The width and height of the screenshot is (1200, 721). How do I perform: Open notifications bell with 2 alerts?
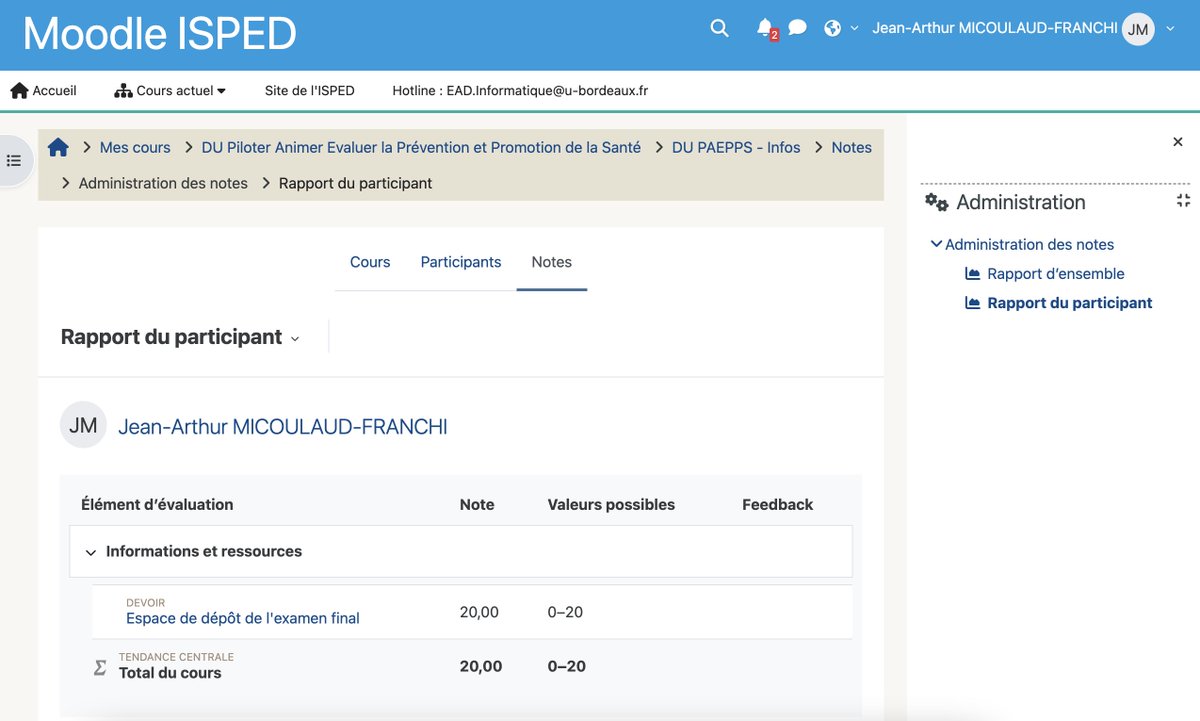(765, 28)
